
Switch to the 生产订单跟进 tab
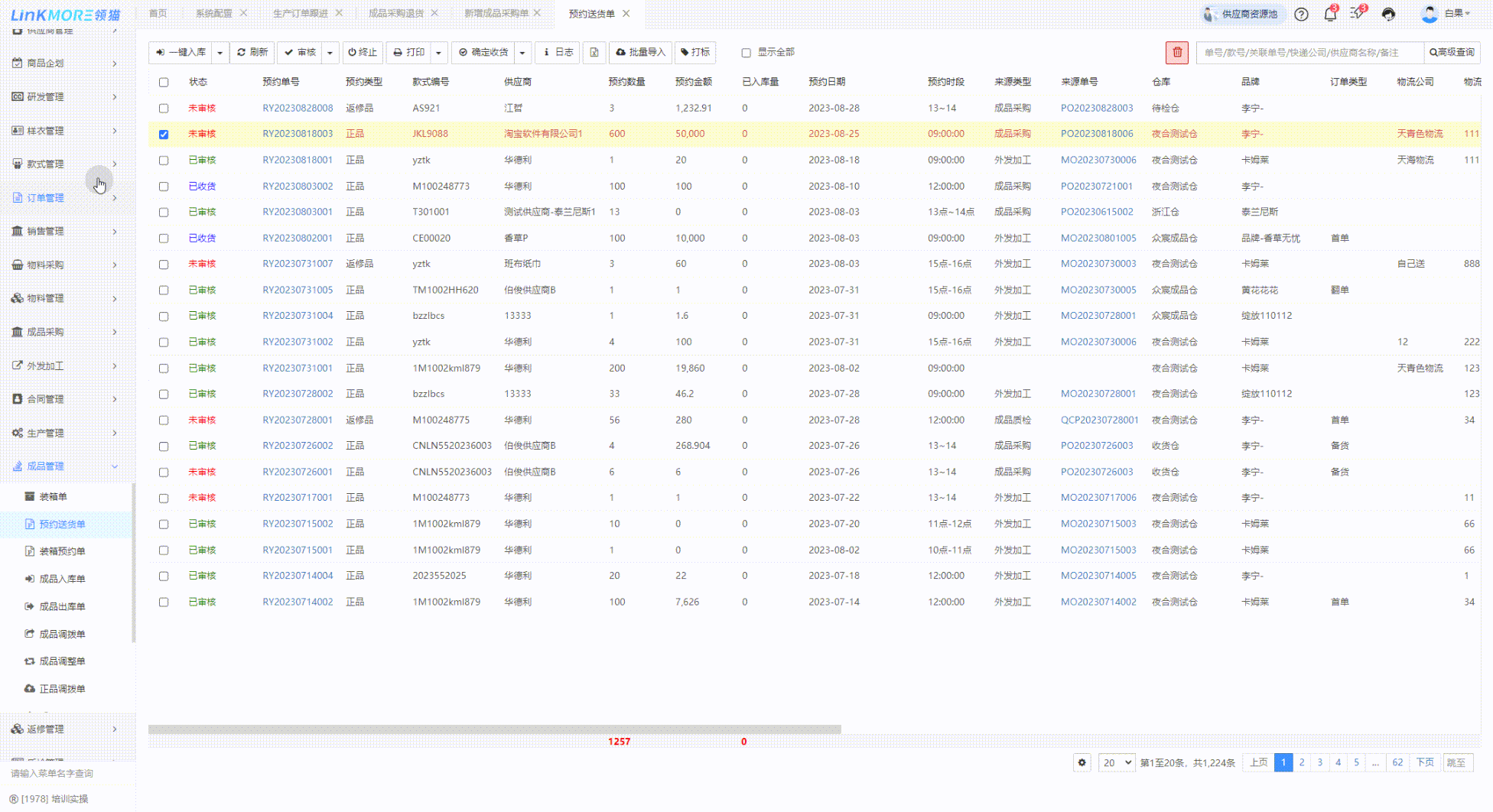tap(300, 14)
